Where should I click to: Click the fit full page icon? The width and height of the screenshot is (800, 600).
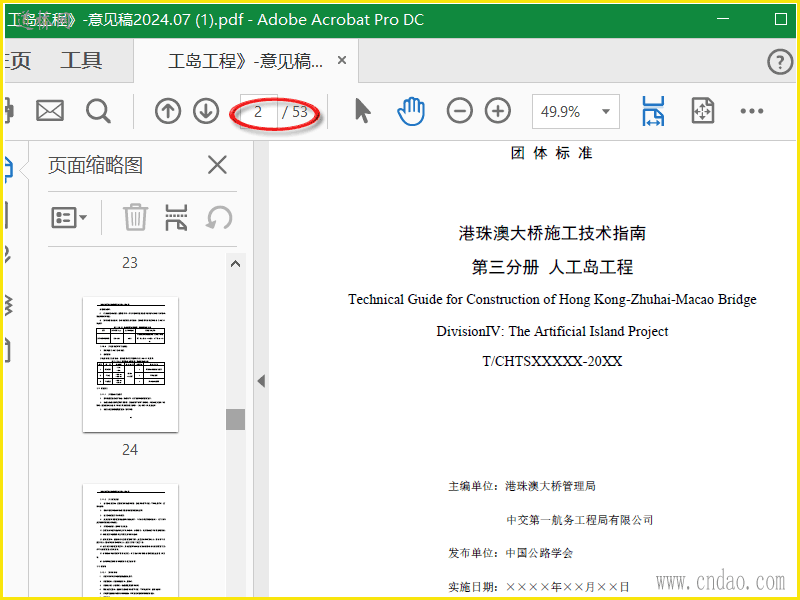coord(703,111)
